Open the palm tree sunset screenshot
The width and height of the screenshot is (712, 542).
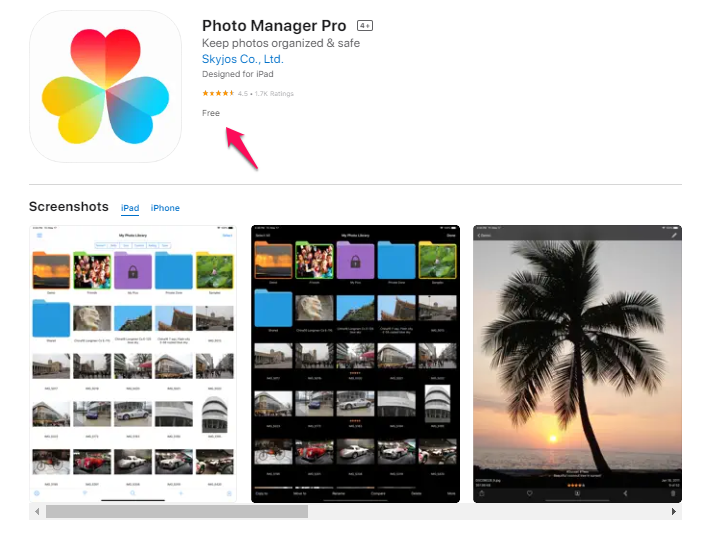[x=577, y=364]
